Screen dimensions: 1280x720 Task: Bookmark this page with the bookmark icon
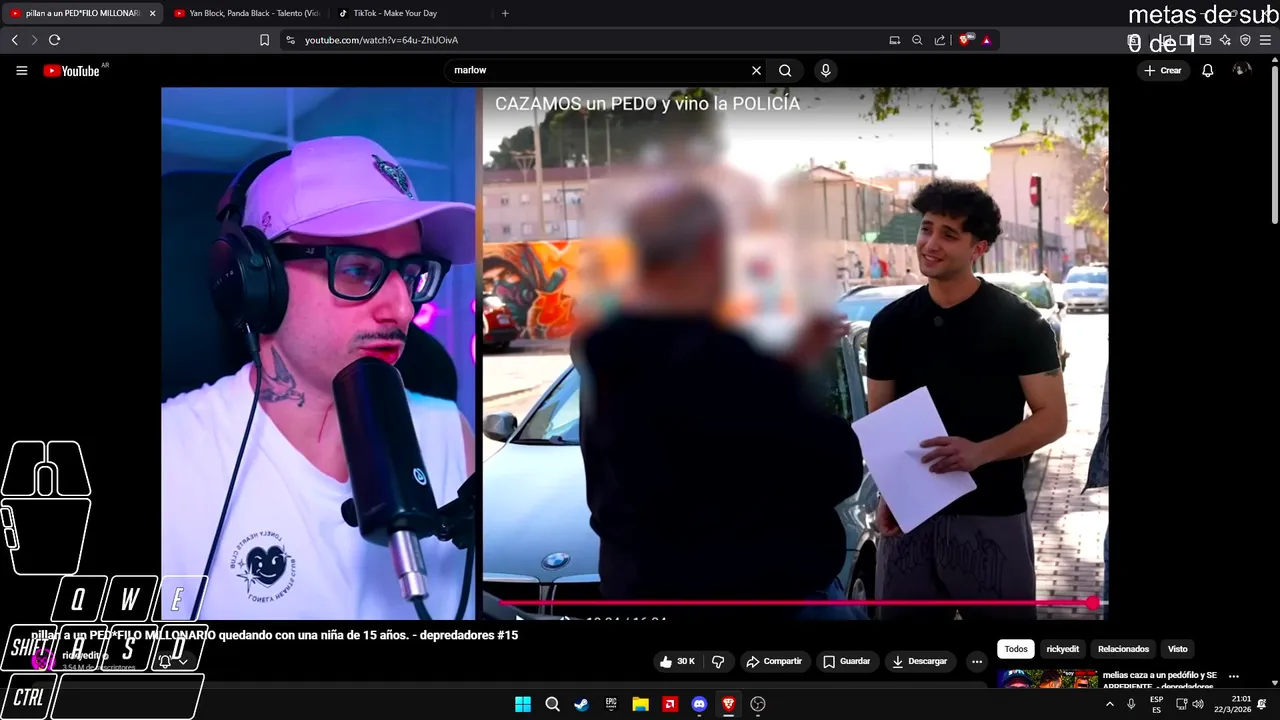click(264, 40)
